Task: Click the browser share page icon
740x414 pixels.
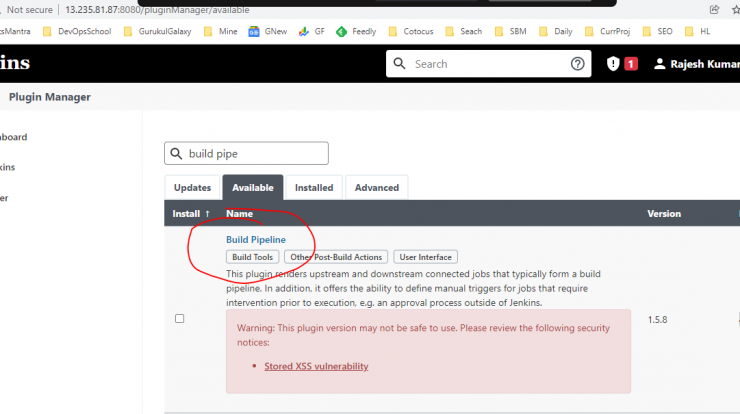Action: 714,9
